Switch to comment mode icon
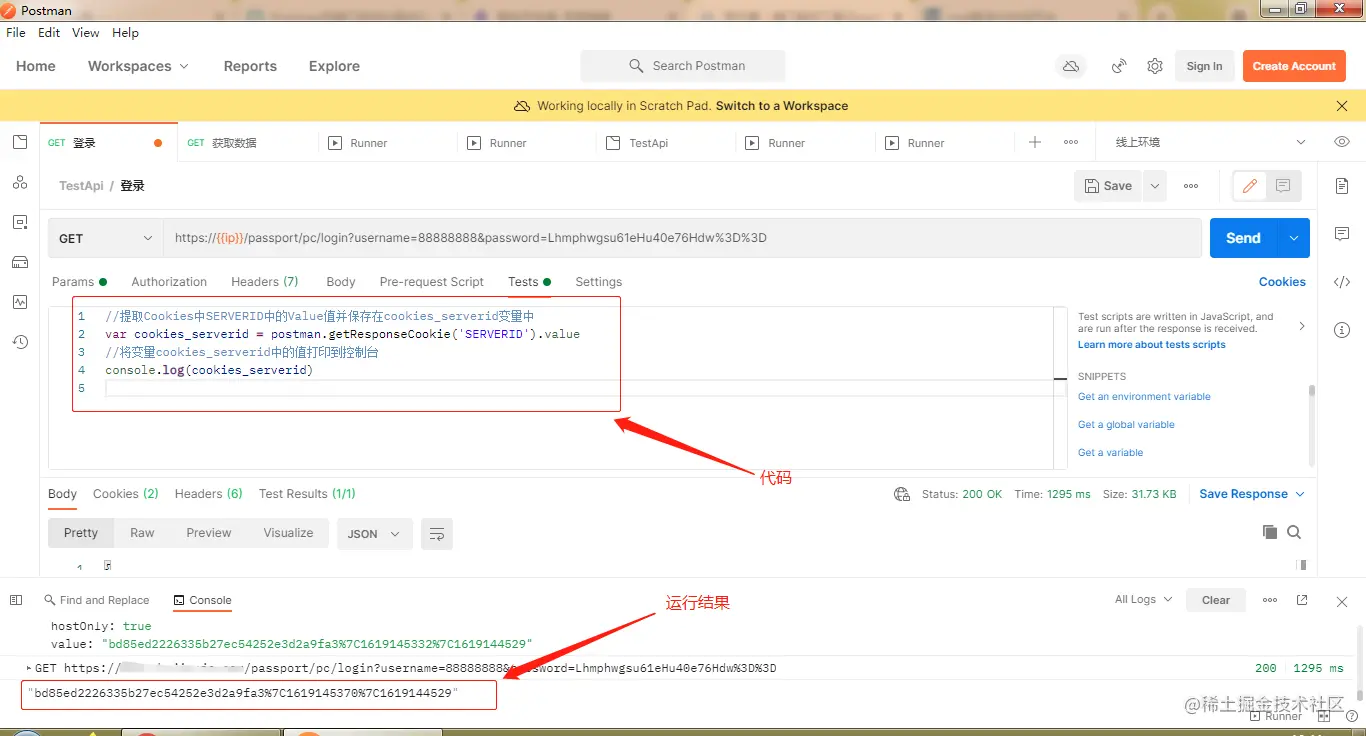The width and height of the screenshot is (1366, 736). click(x=1283, y=186)
